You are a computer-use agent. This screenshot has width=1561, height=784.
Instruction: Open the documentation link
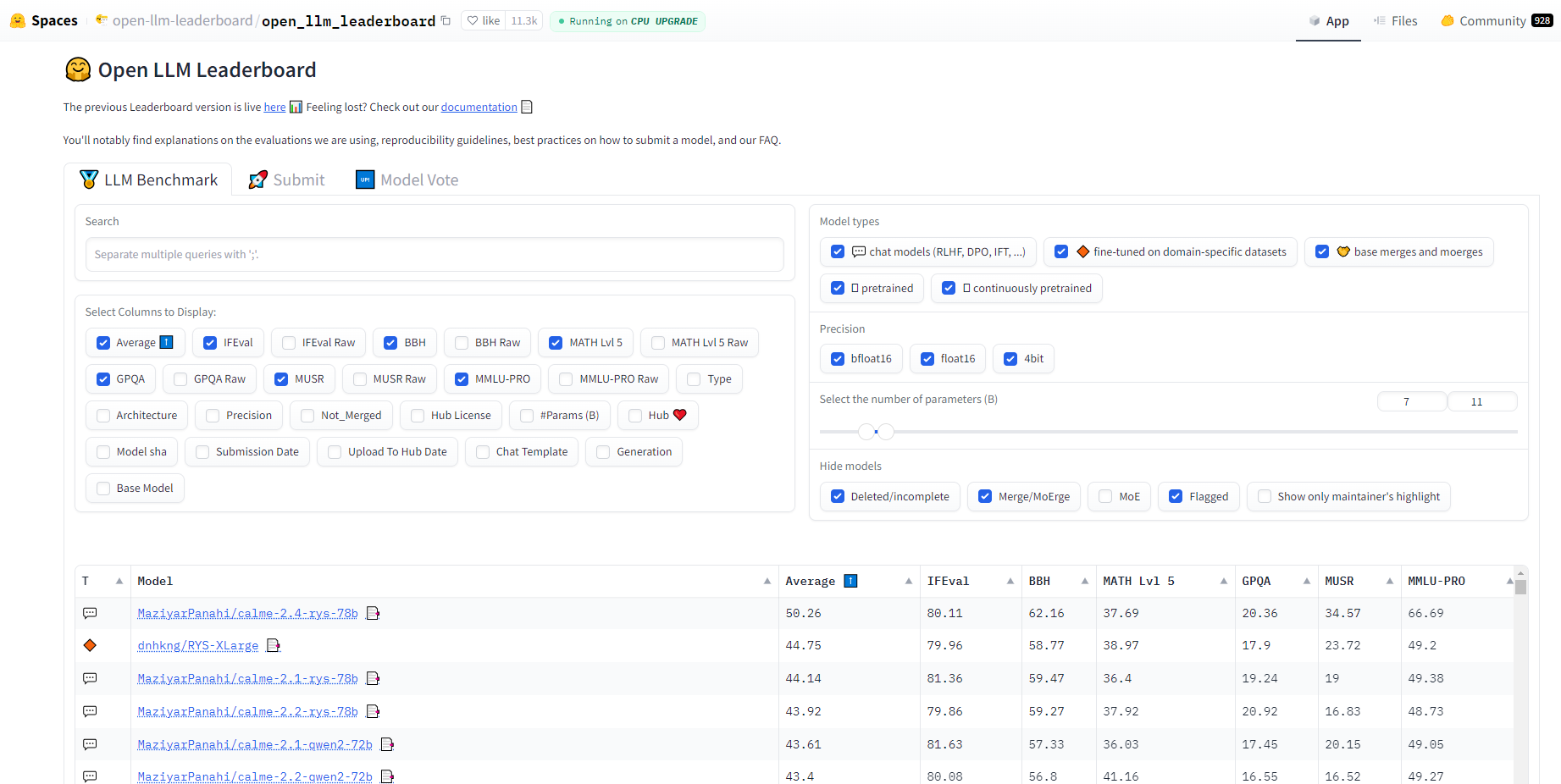pyautogui.click(x=479, y=107)
